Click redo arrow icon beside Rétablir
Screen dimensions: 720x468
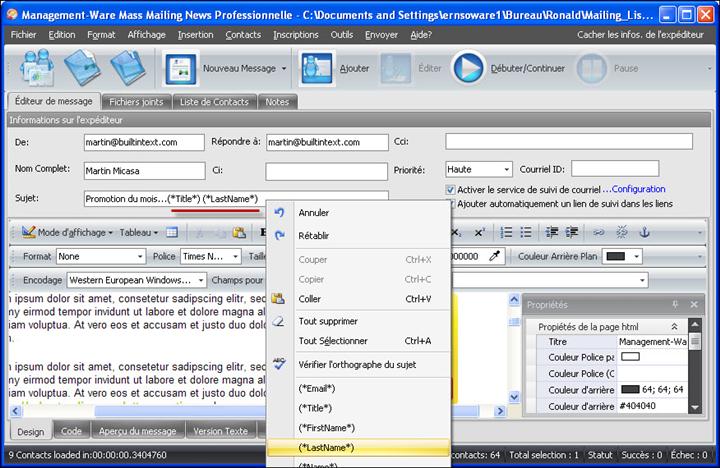click(279, 235)
